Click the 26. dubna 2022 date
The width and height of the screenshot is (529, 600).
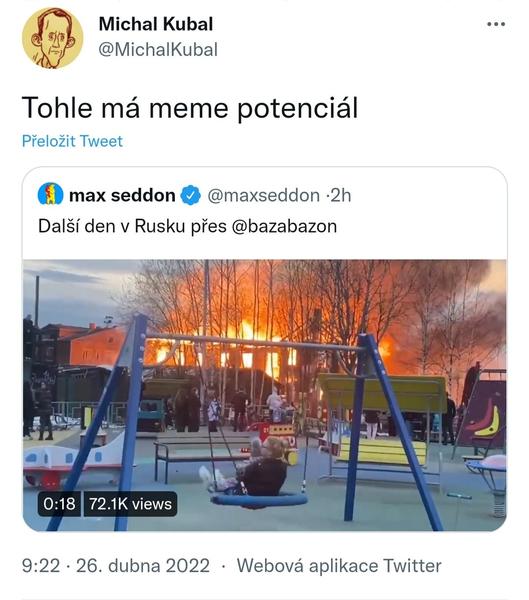tap(143, 566)
